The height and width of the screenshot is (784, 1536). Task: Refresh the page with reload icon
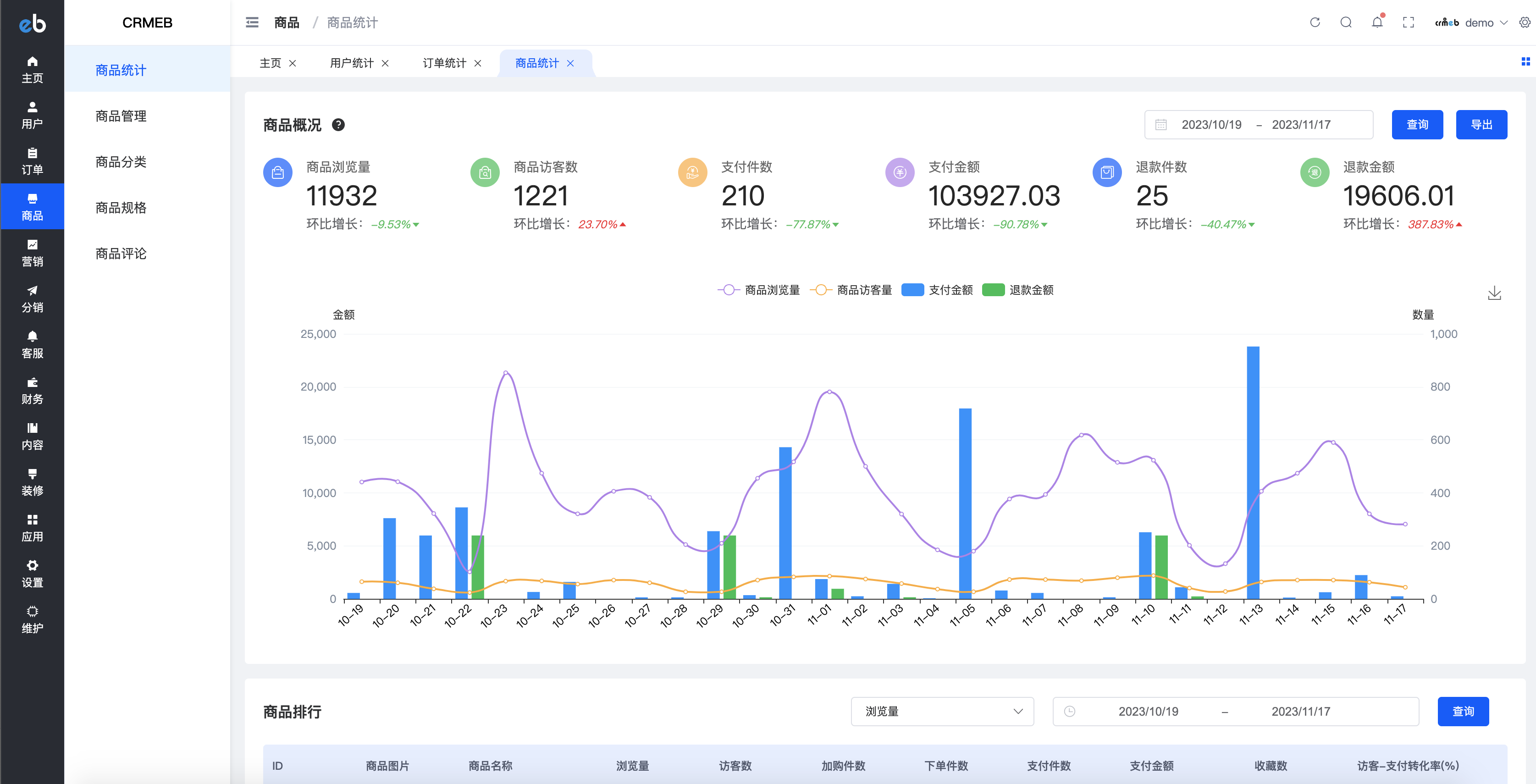point(1315,22)
